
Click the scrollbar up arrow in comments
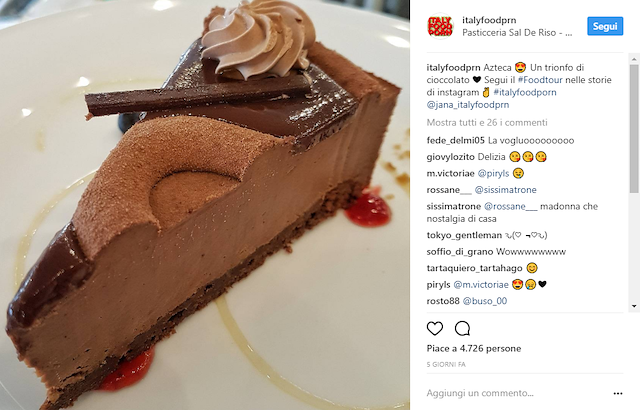pos(634,59)
